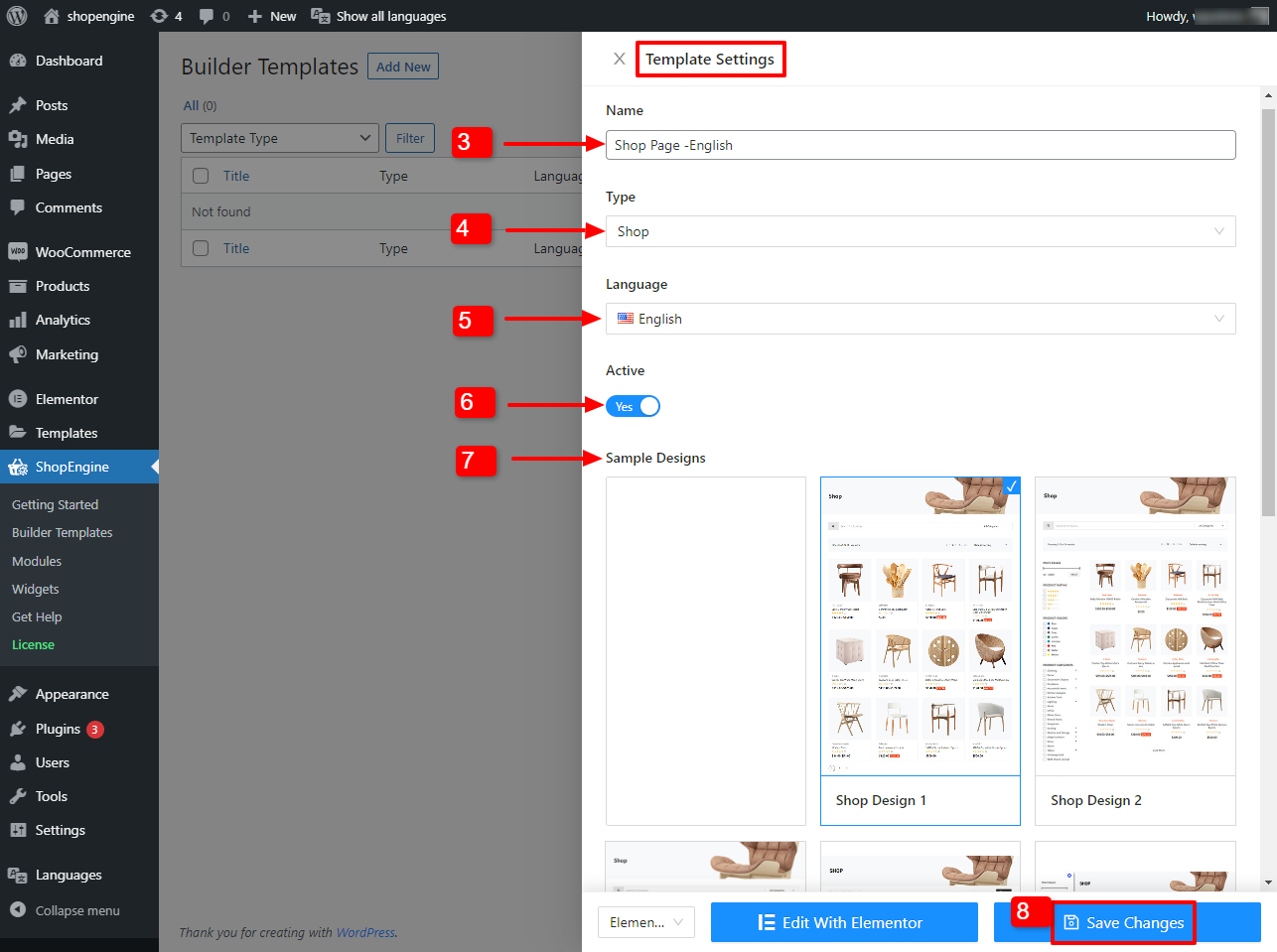Click the Pages icon in sidebar
This screenshot has width=1277, height=952.
[x=18, y=174]
